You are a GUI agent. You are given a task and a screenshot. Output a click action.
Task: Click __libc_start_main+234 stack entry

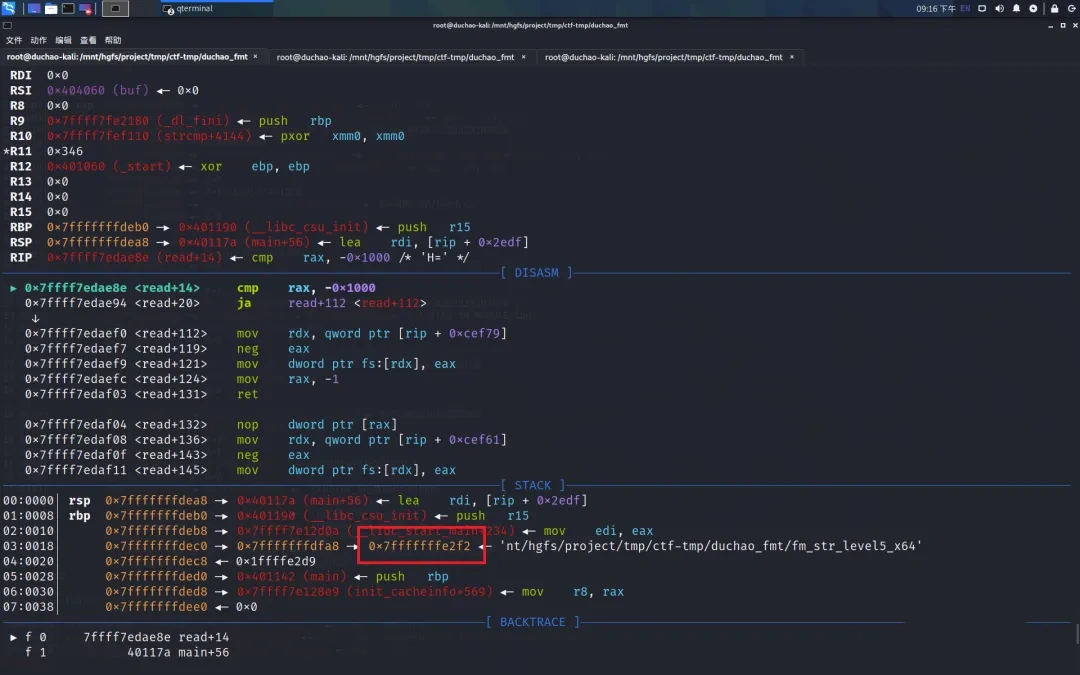pos(375,530)
